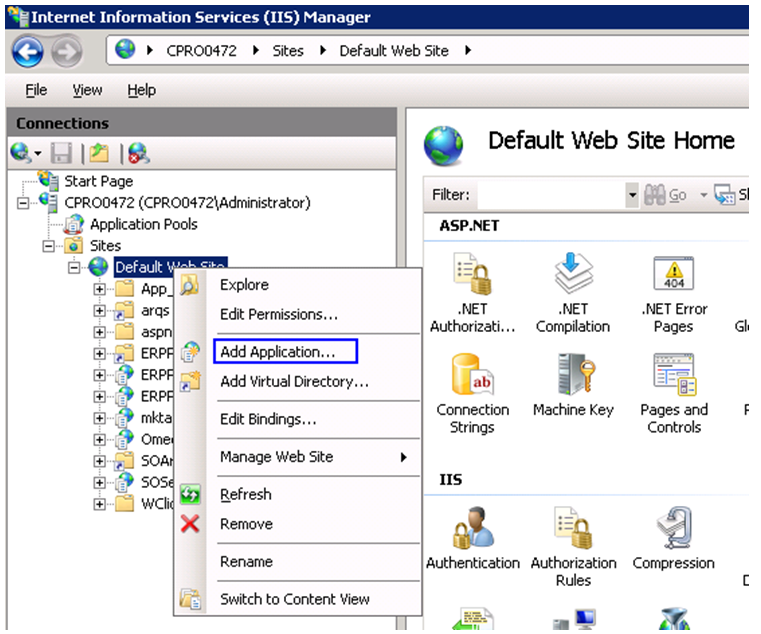Select Start Page in Connections tree
761x634 pixels.
(x=99, y=182)
